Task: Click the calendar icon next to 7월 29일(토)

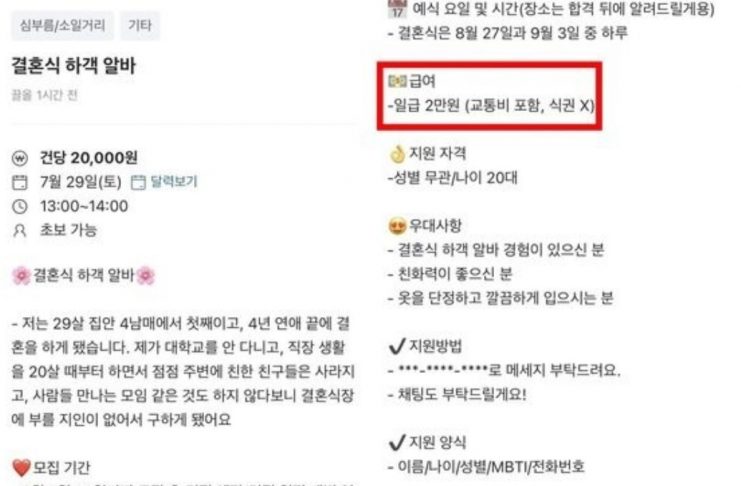Action: (20, 182)
